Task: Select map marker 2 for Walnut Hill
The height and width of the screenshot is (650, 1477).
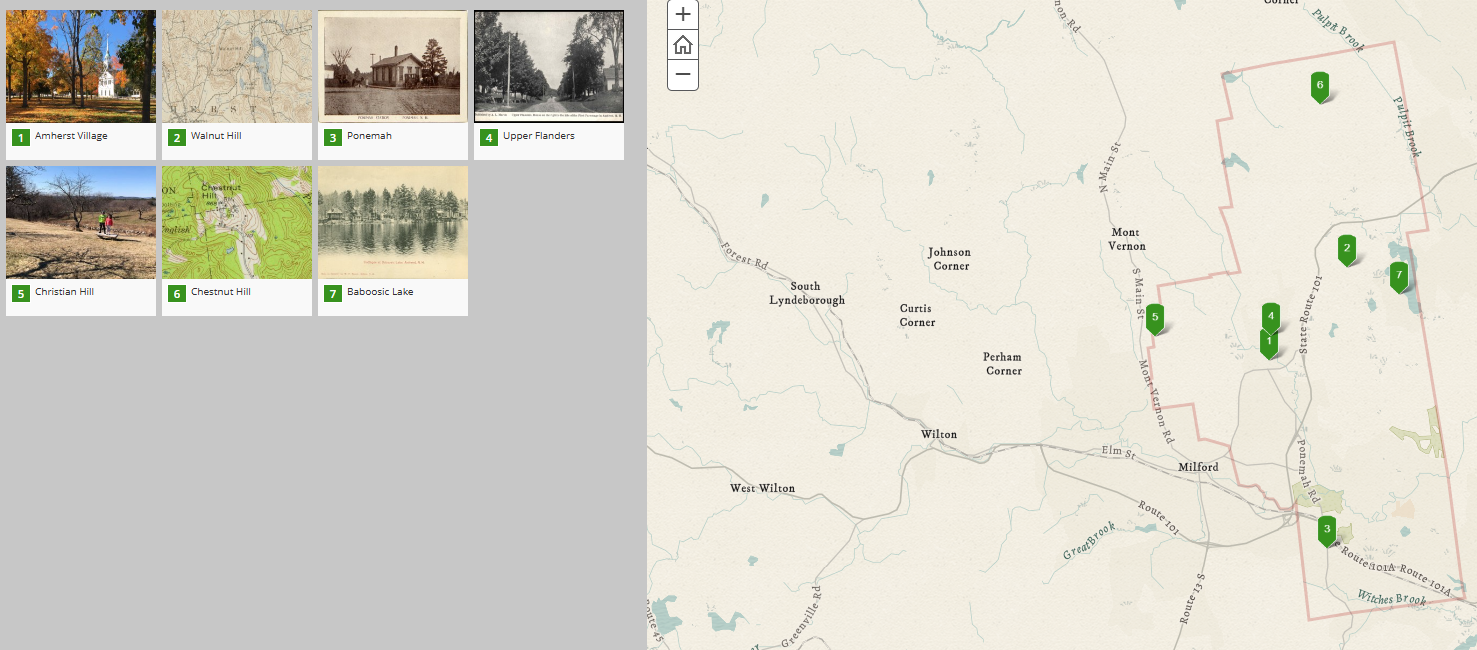Action: (x=1347, y=250)
